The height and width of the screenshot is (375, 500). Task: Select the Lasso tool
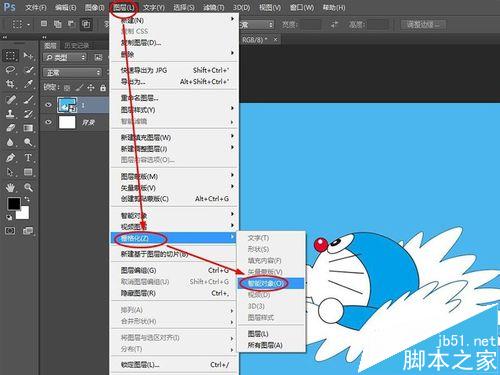point(10,70)
